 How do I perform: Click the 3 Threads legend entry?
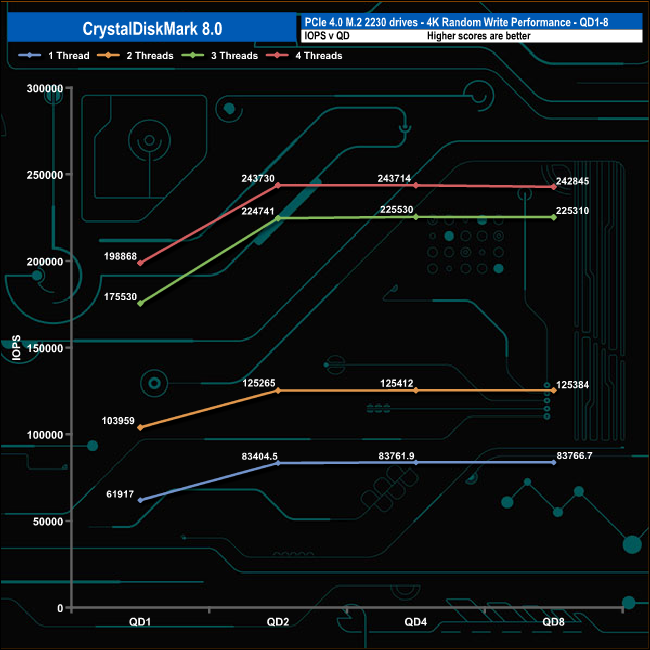(220, 55)
